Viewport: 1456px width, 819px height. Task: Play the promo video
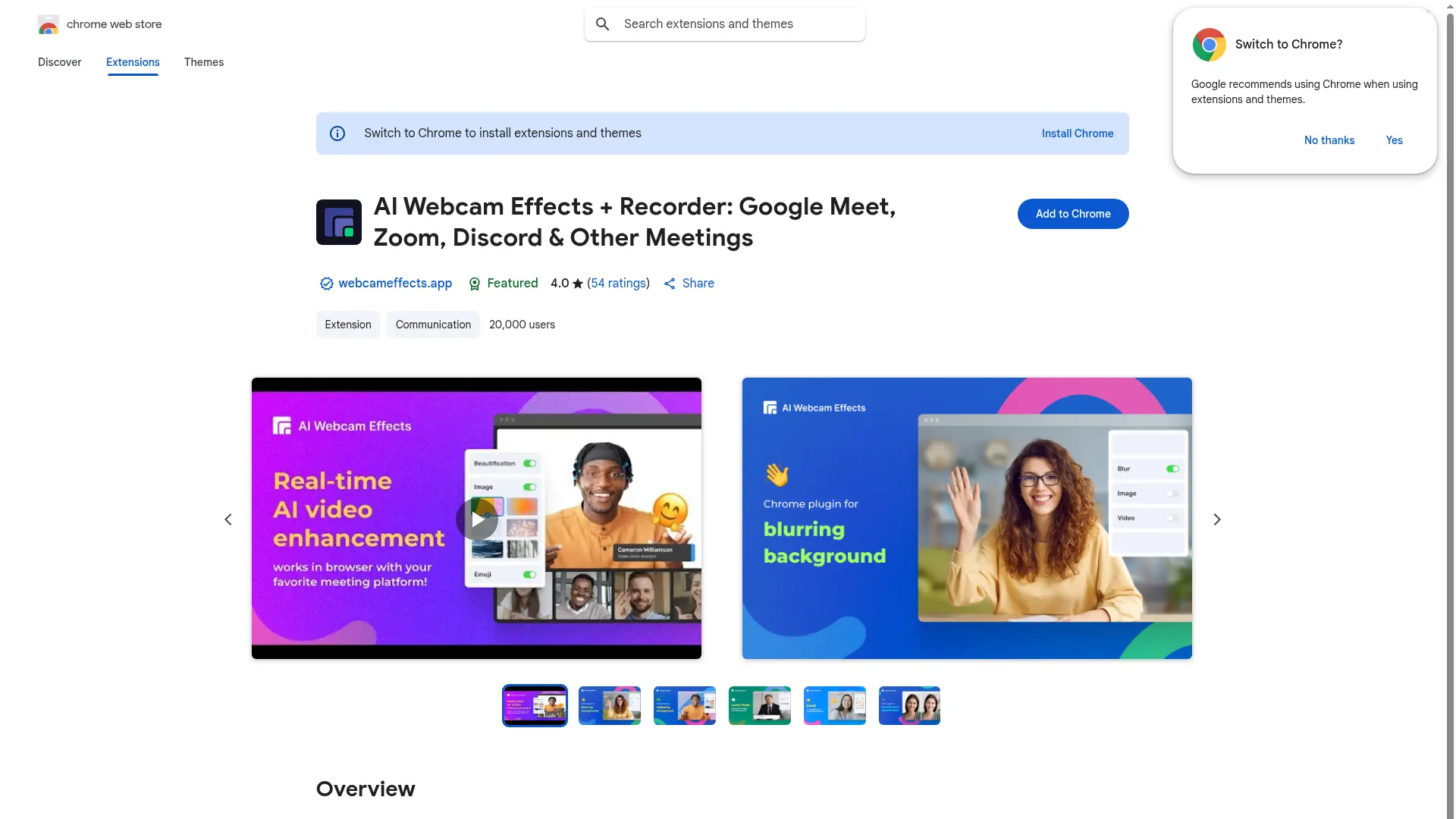coord(476,519)
